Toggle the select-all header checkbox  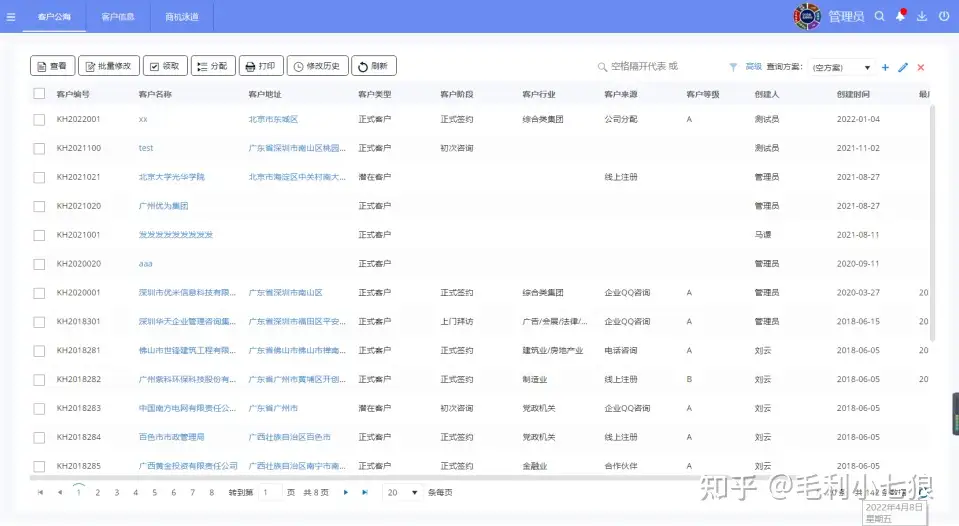click(x=39, y=94)
